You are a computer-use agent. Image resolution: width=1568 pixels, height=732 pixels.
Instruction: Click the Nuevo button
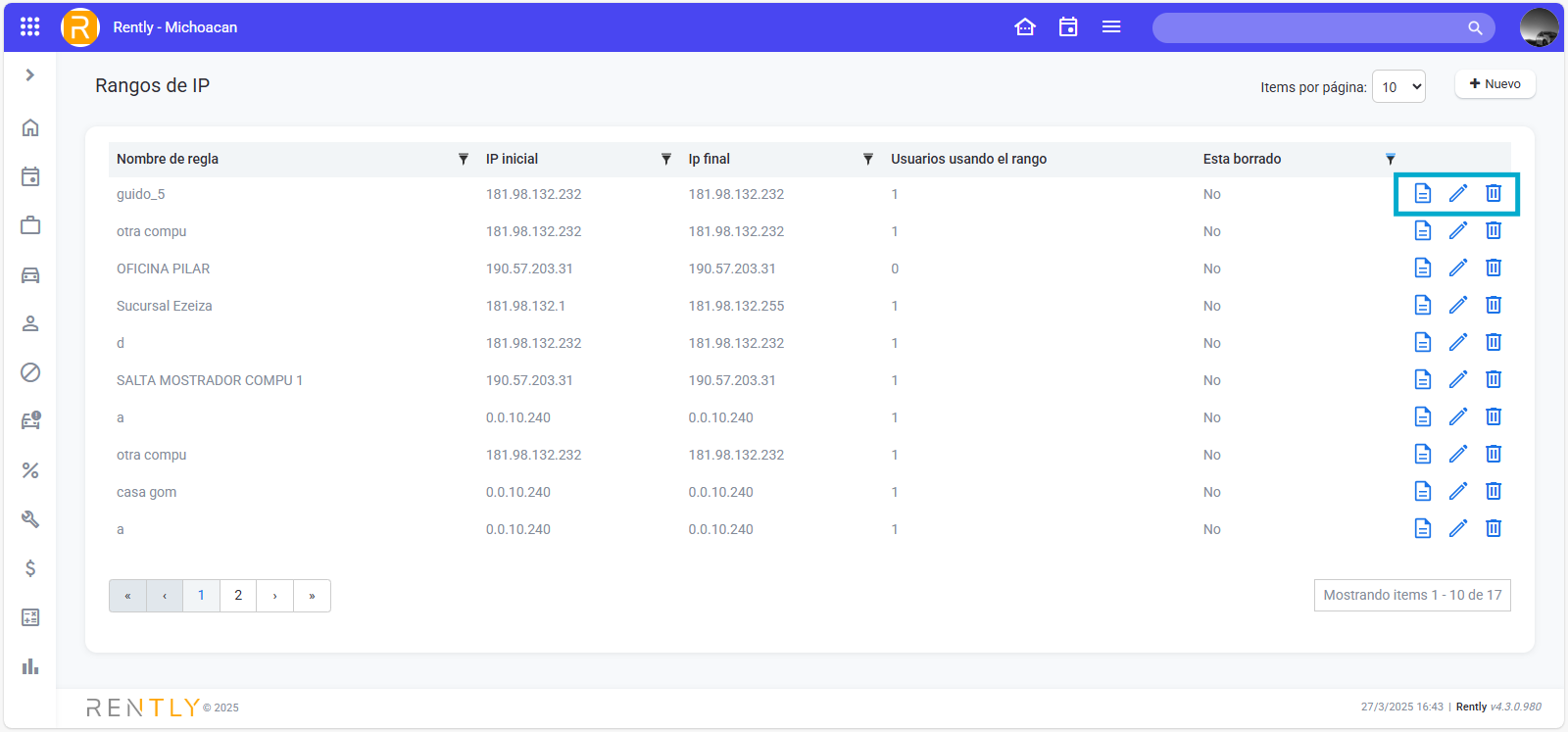tap(1494, 84)
